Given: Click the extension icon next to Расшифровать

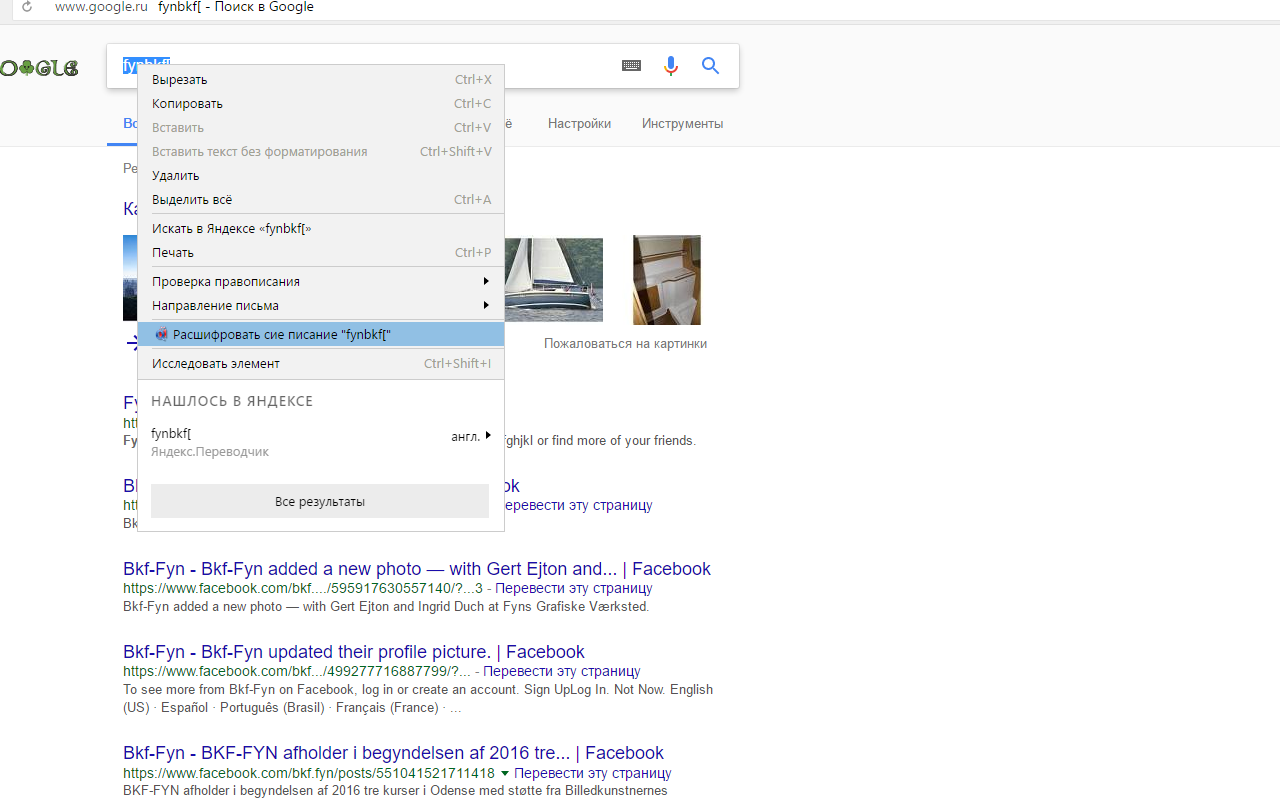Looking at the screenshot, I should tap(161, 334).
